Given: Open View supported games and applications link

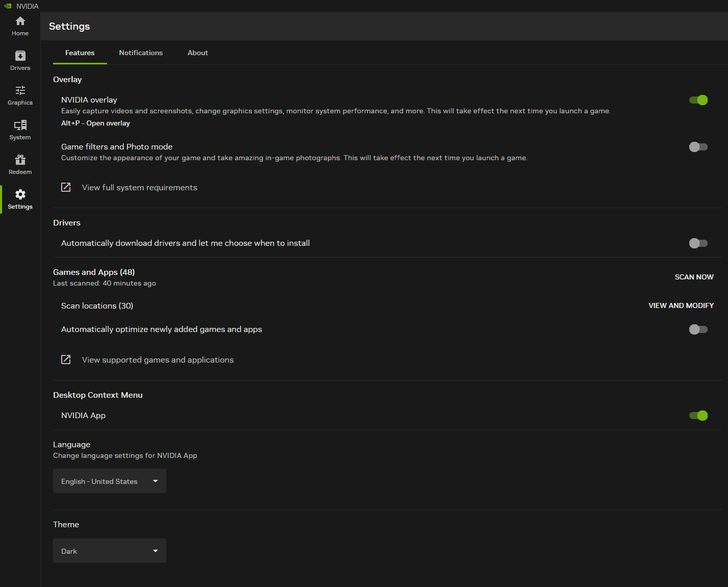Looking at the screenshot, I should 158,360.
